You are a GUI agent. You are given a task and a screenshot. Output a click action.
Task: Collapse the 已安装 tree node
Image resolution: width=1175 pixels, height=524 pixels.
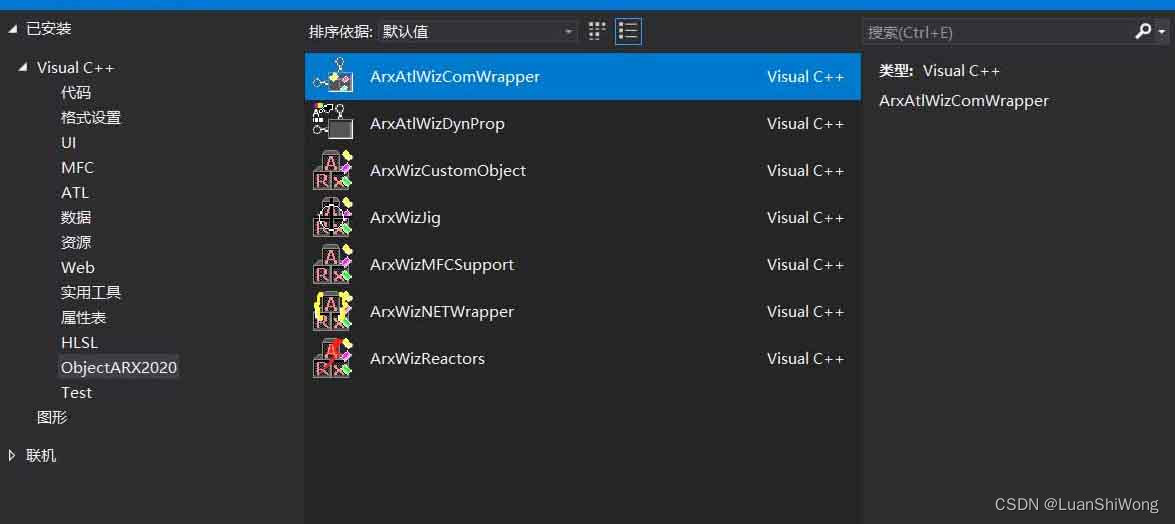12,29
